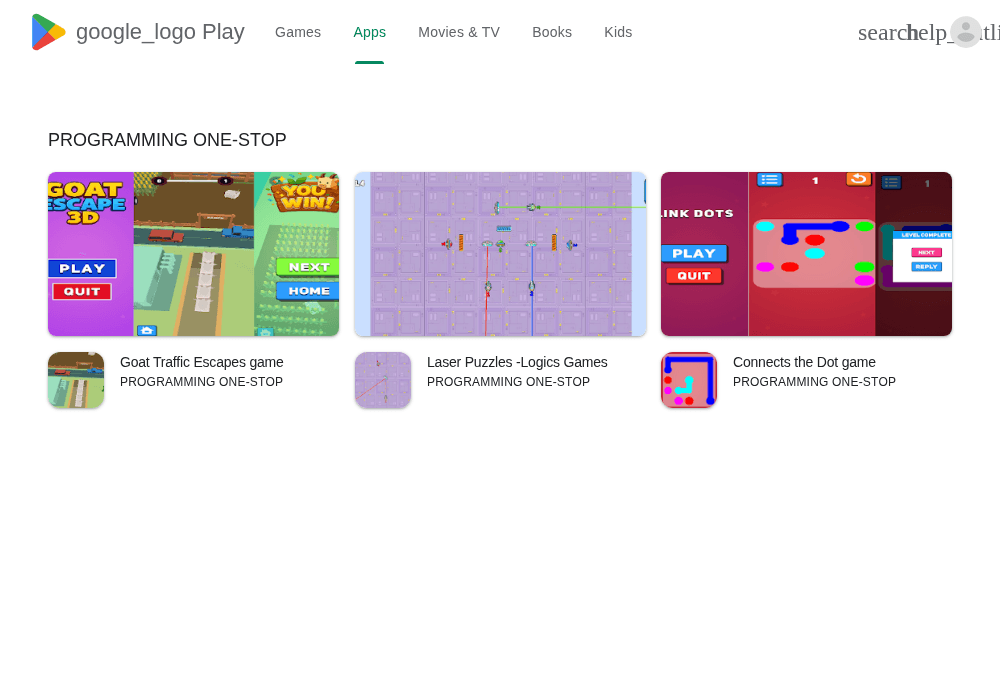Click the Laser Puzzles app icon
This screenshot has width=1000, height=700.
pos(383,380)
